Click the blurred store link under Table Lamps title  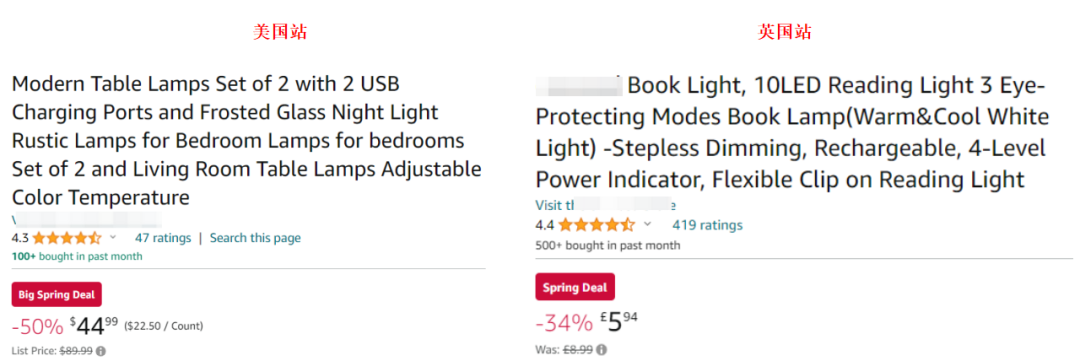pos(87,220)
